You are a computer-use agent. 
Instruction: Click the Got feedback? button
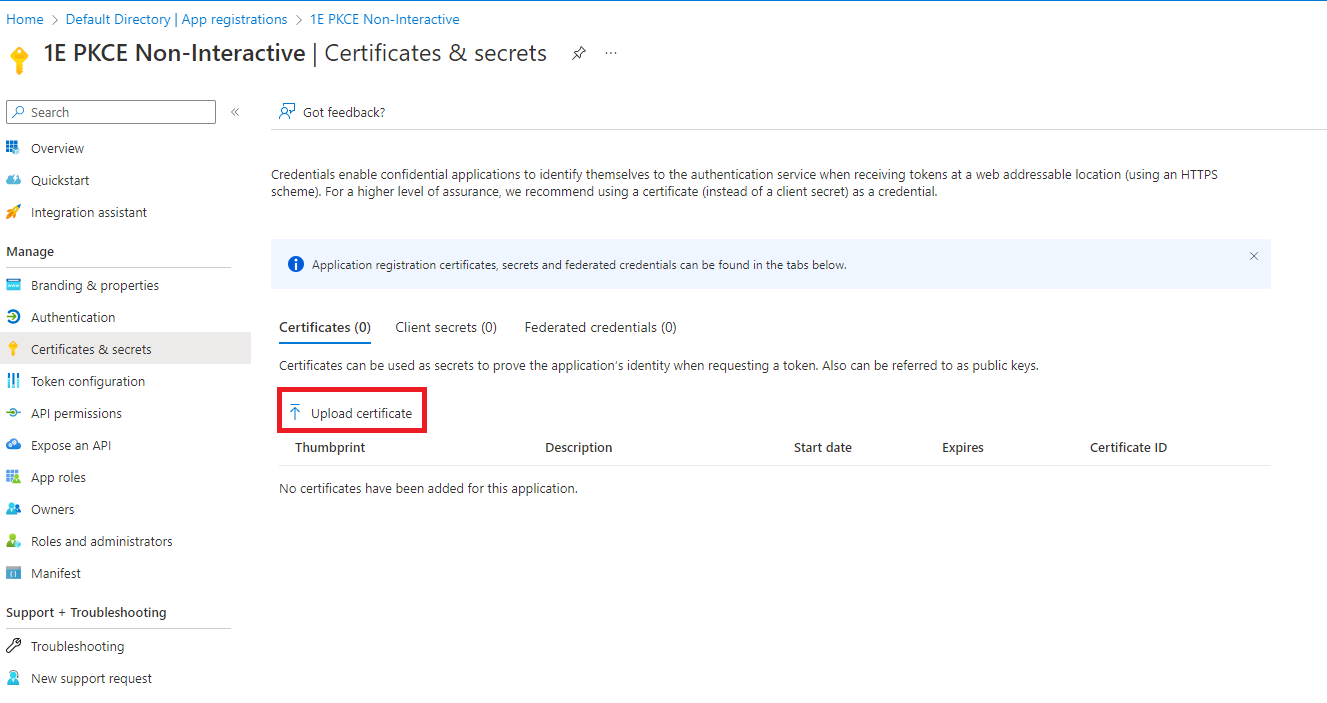[x=333, y=112]
